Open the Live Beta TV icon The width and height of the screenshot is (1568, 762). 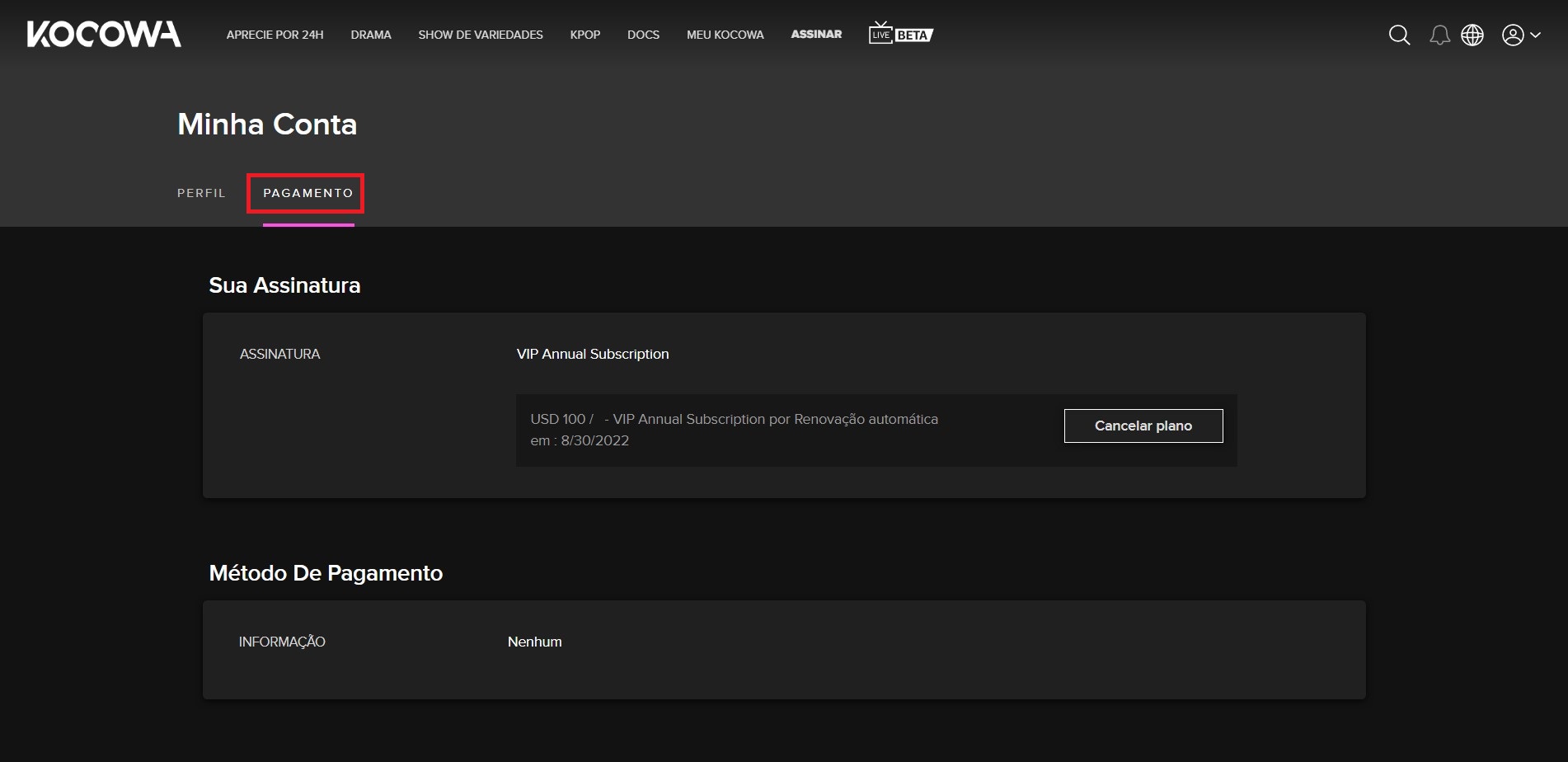point(900,33)
